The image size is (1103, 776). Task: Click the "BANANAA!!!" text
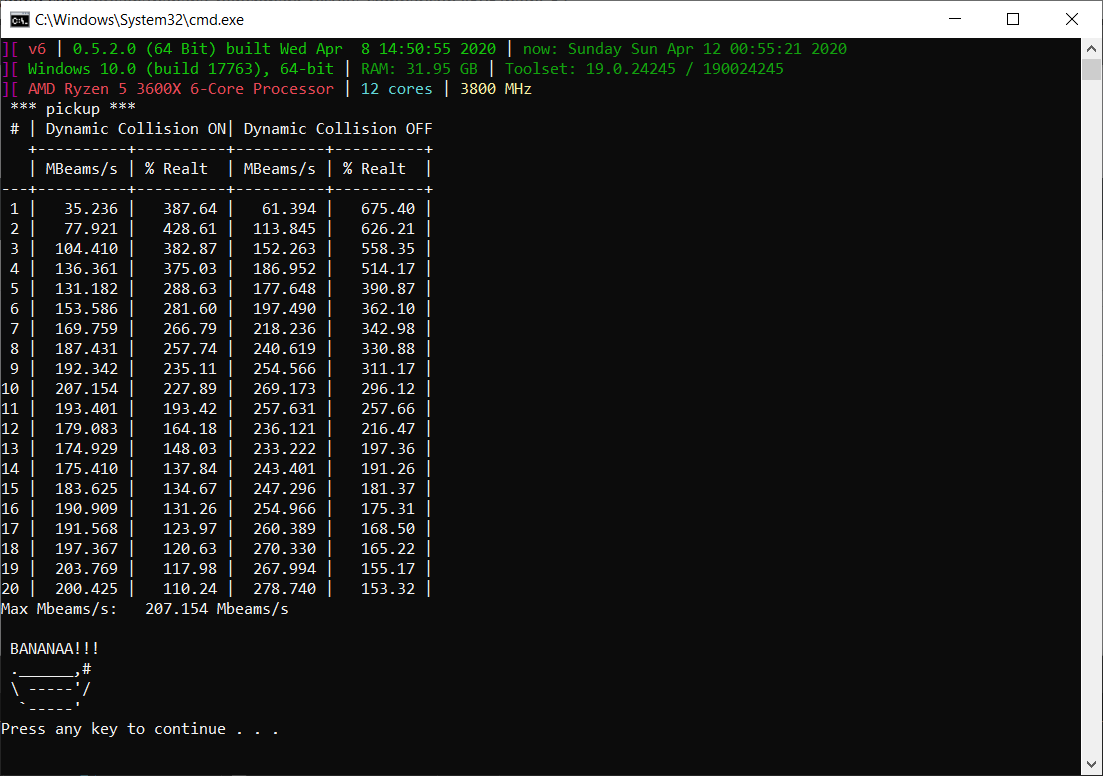(55, 649)
